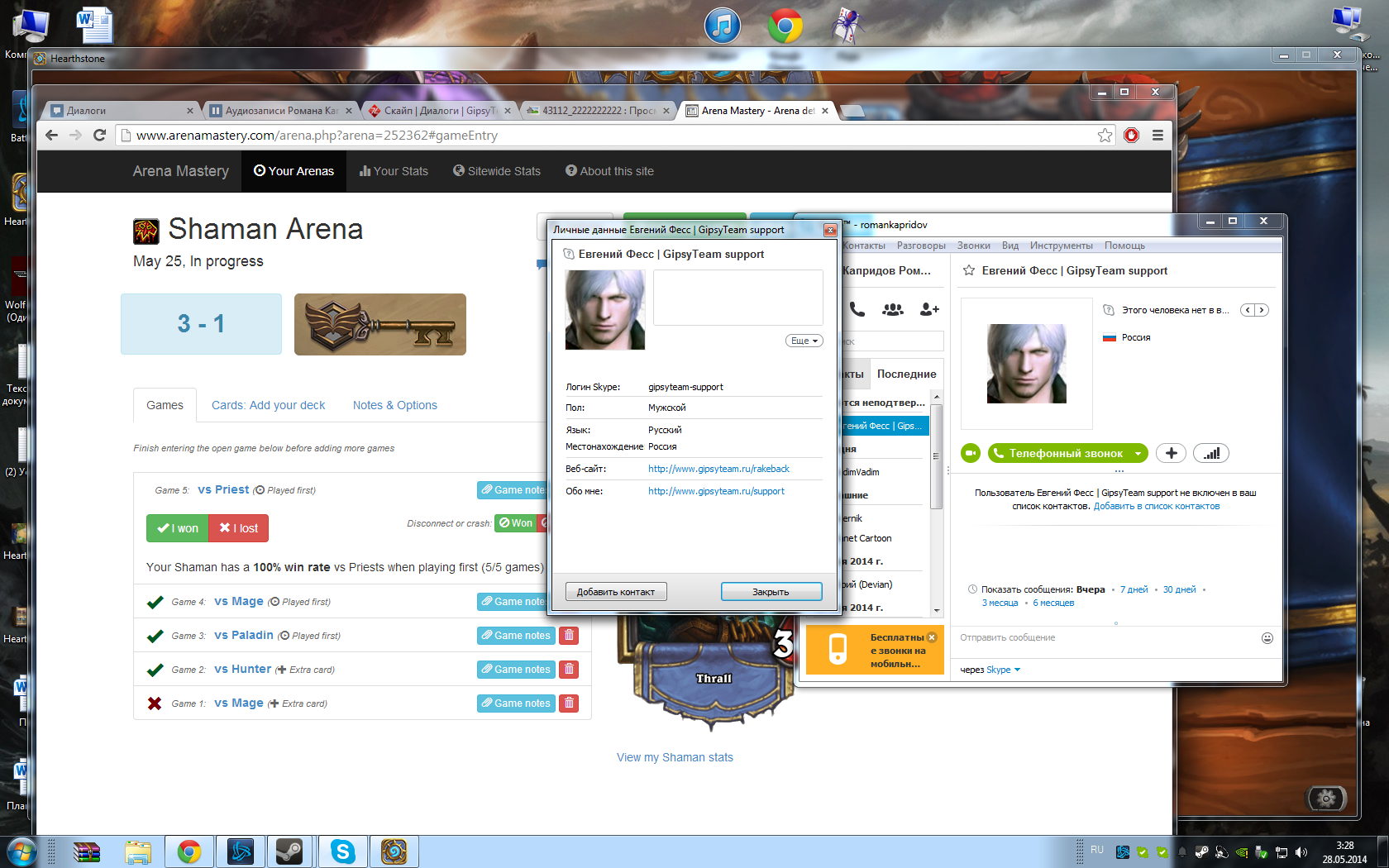The width and height of the screenshot is (1389, 868).
Task: Close the free mobile calls ad
Action: pyautogui.click(x=932, y=637)
